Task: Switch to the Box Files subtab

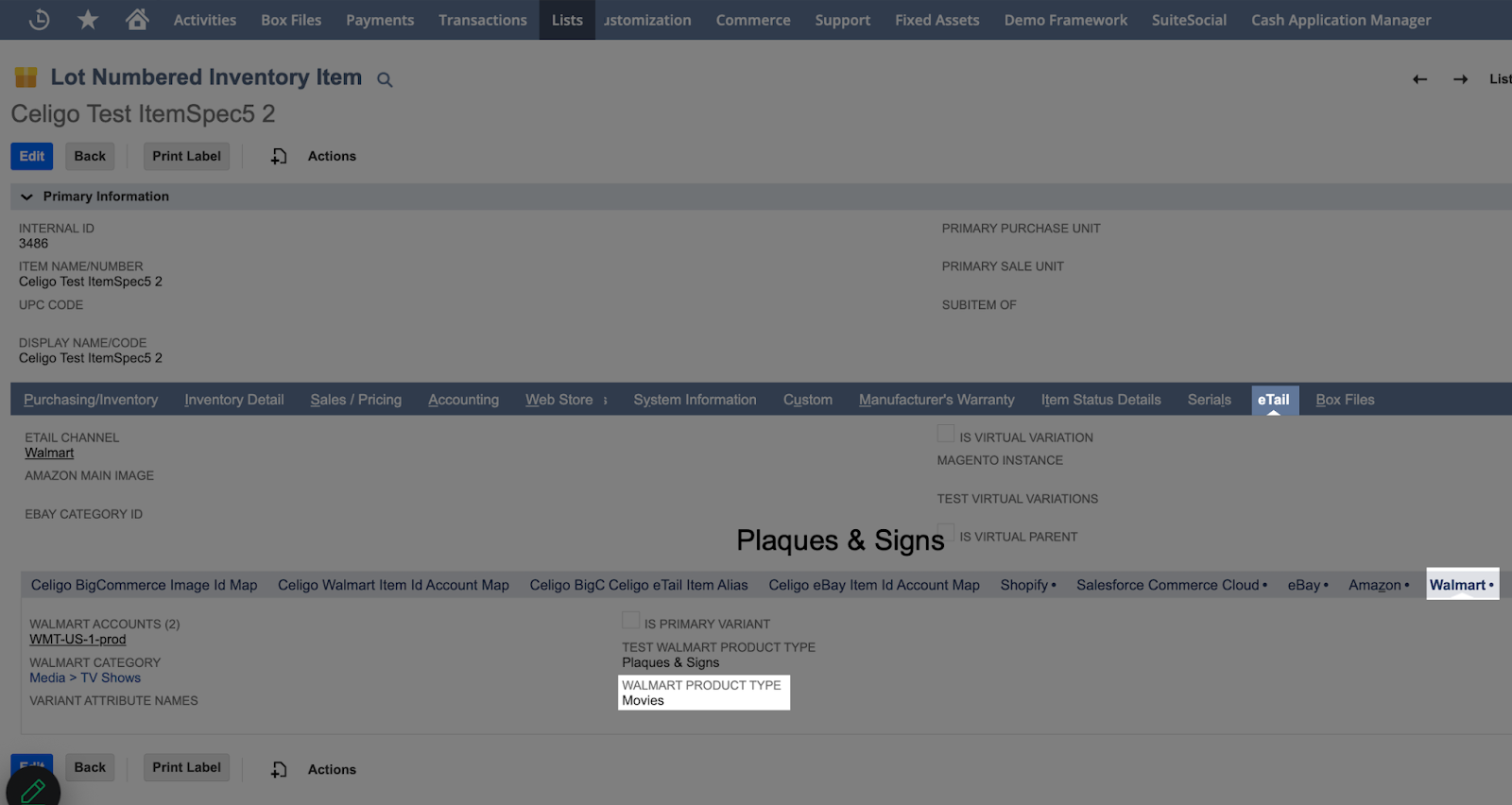Action: (1345, 400)
